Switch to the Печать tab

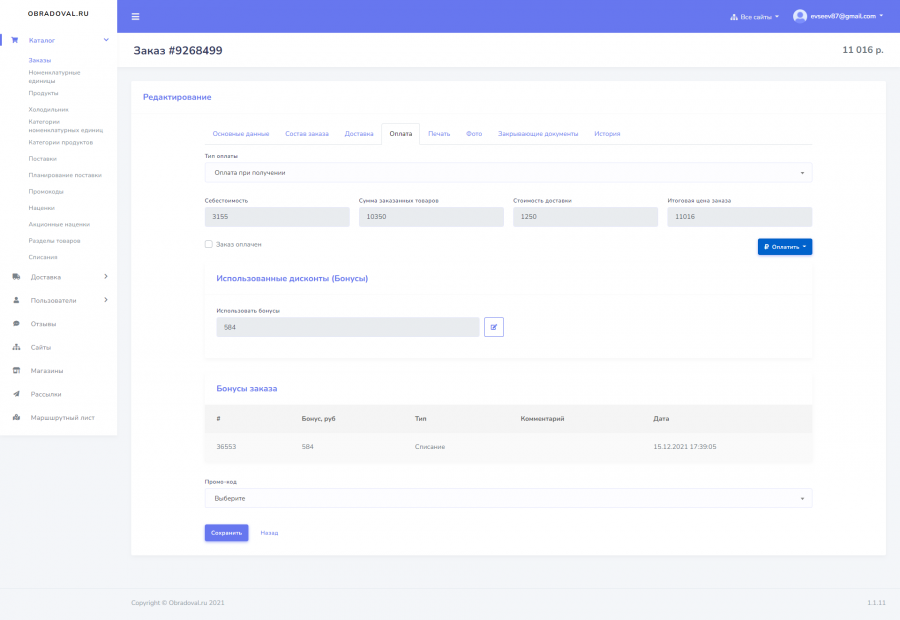439,134
